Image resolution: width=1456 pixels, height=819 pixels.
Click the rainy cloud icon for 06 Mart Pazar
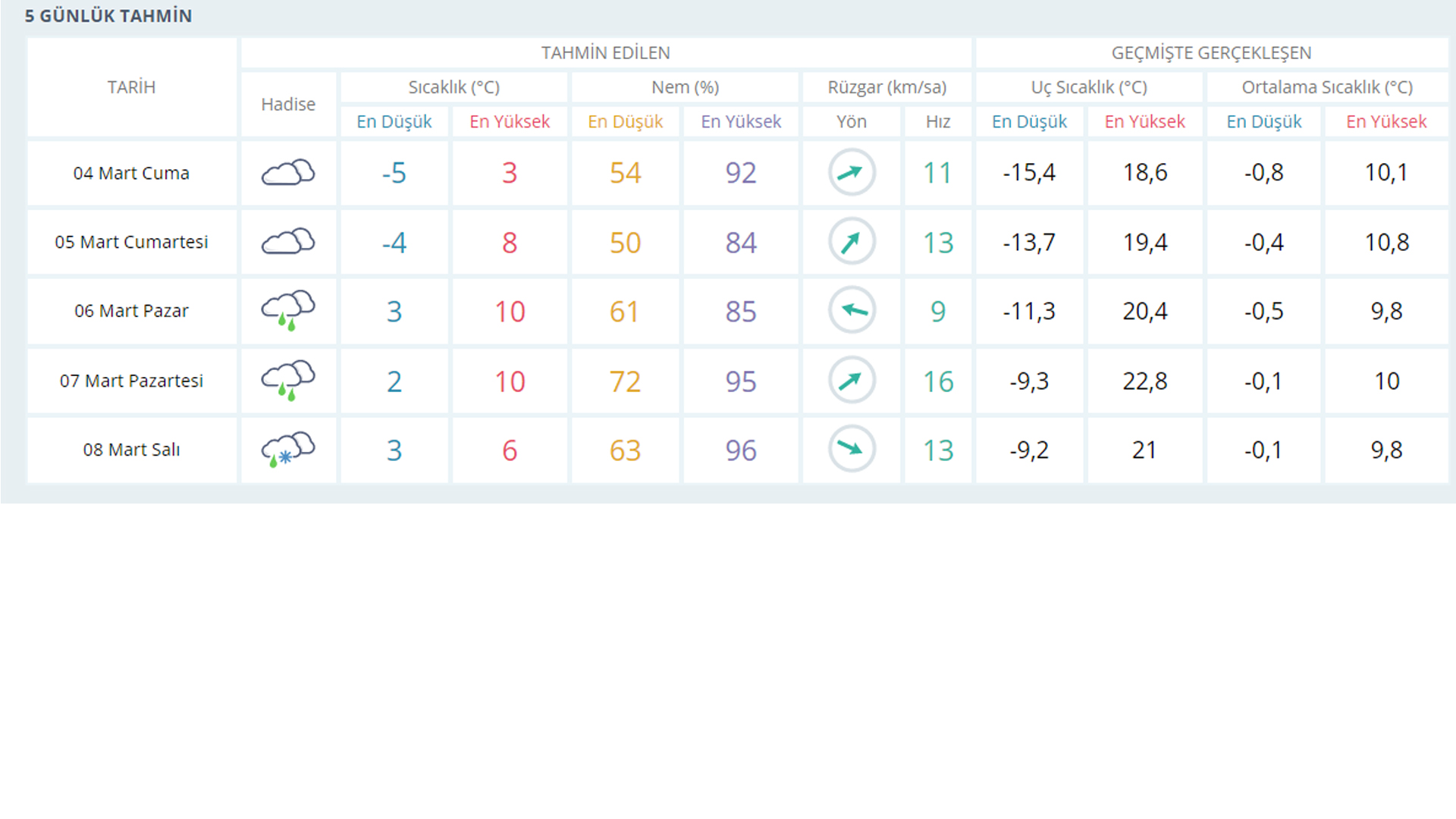288,310
